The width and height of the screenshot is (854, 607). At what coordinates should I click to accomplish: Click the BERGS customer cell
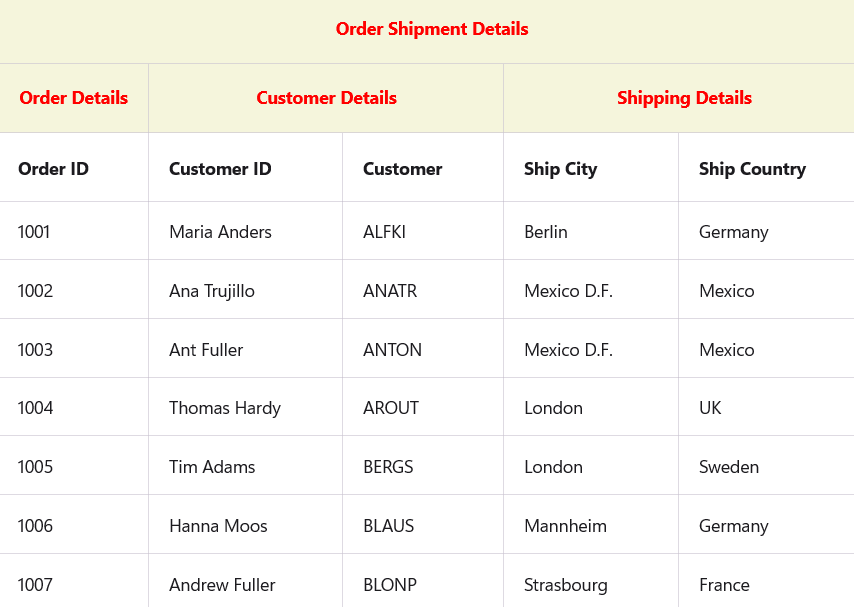[x=388, y=467]
